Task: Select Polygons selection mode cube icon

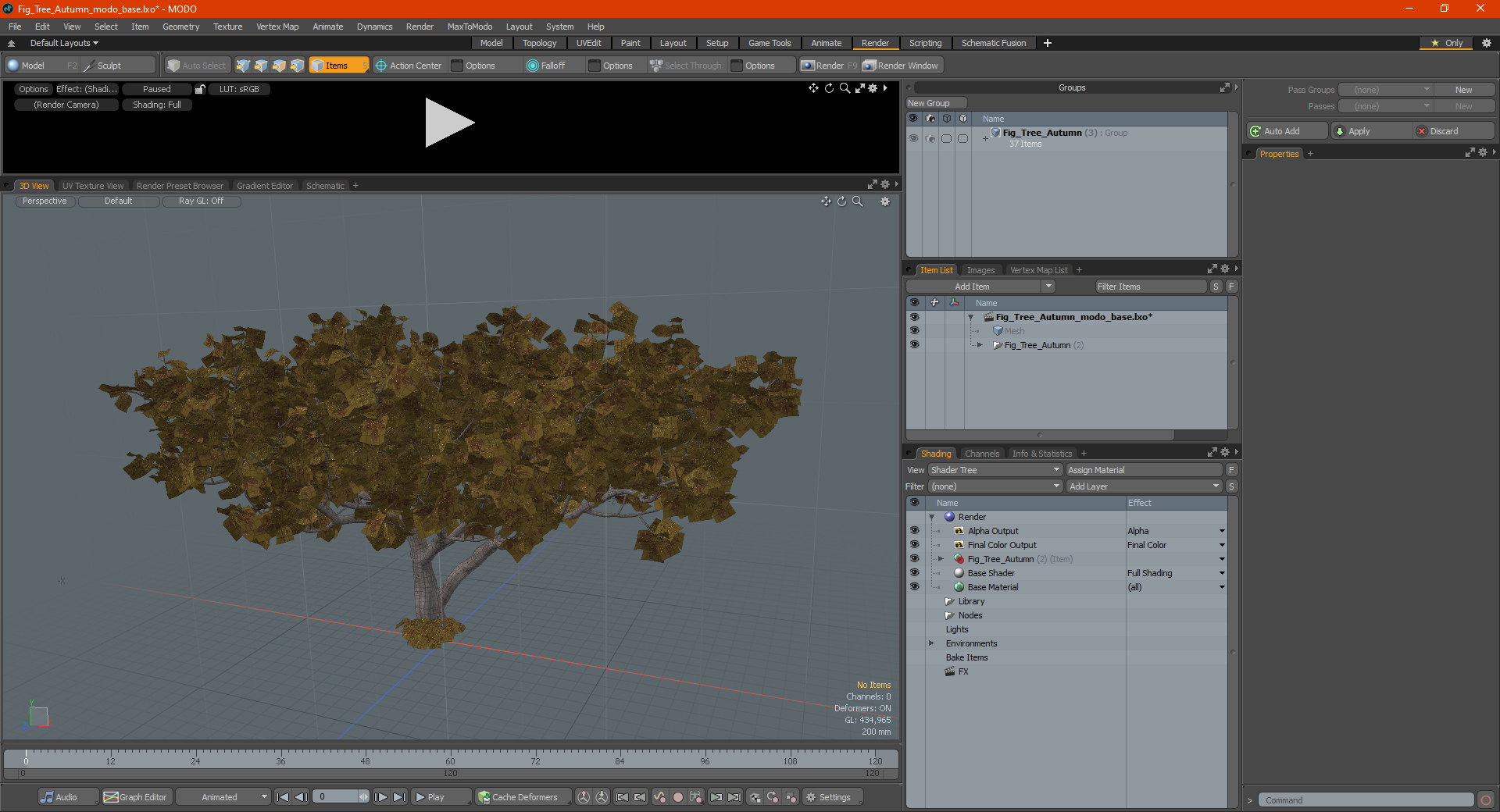Action: (279, 66)
